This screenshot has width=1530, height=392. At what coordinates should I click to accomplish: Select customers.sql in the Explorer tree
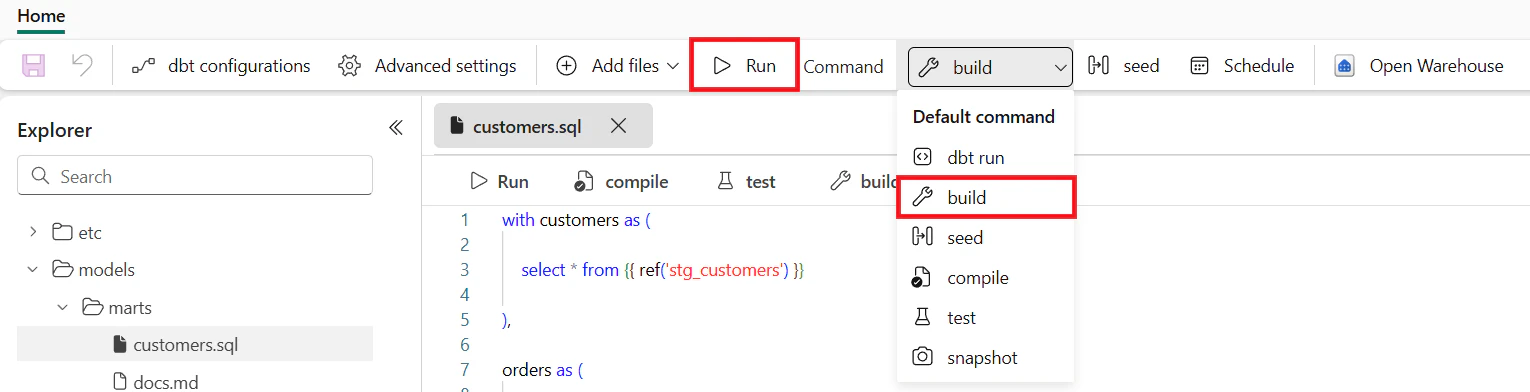point(195,344)
